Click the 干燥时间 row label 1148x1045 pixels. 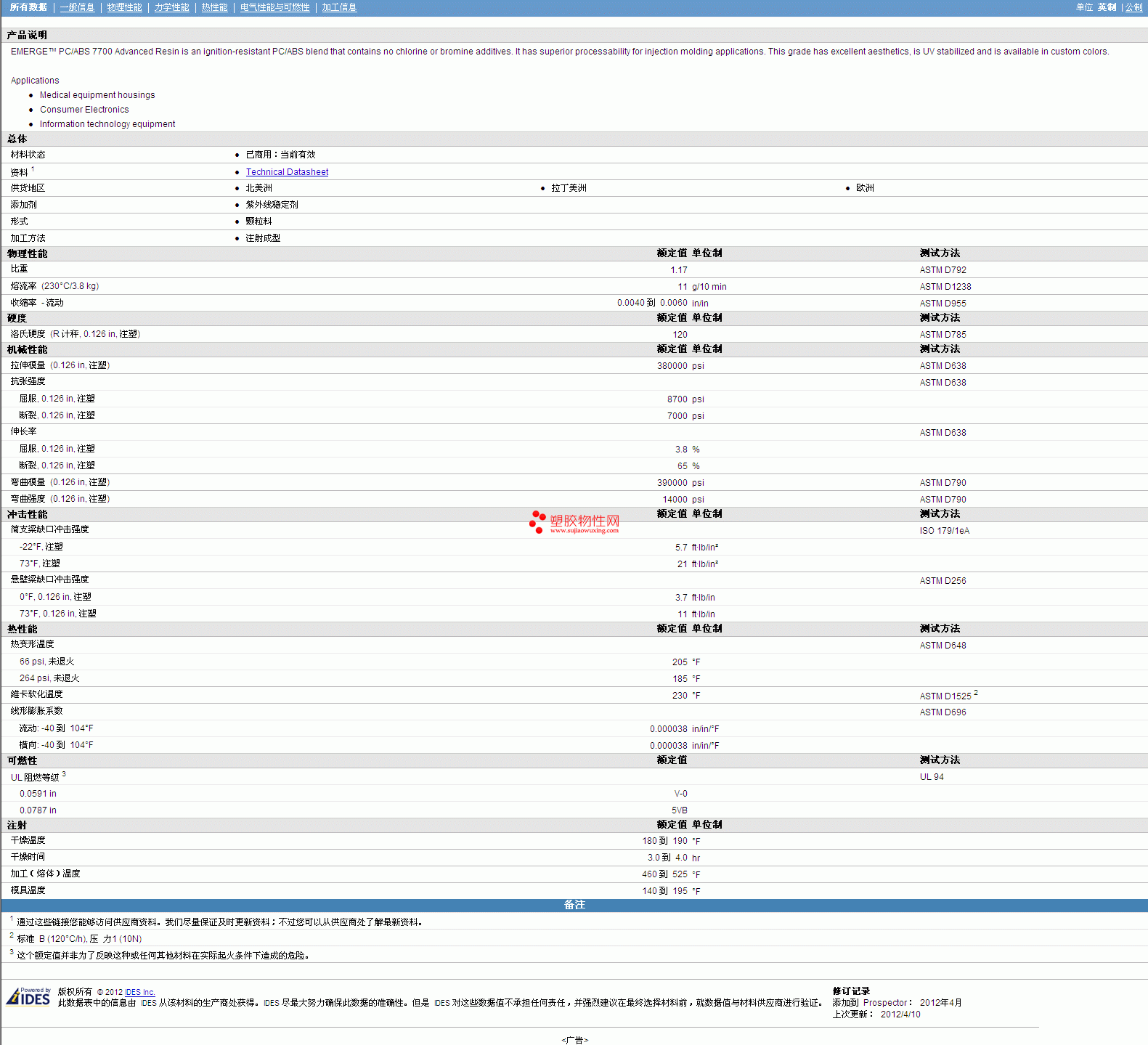click(28, 857)
